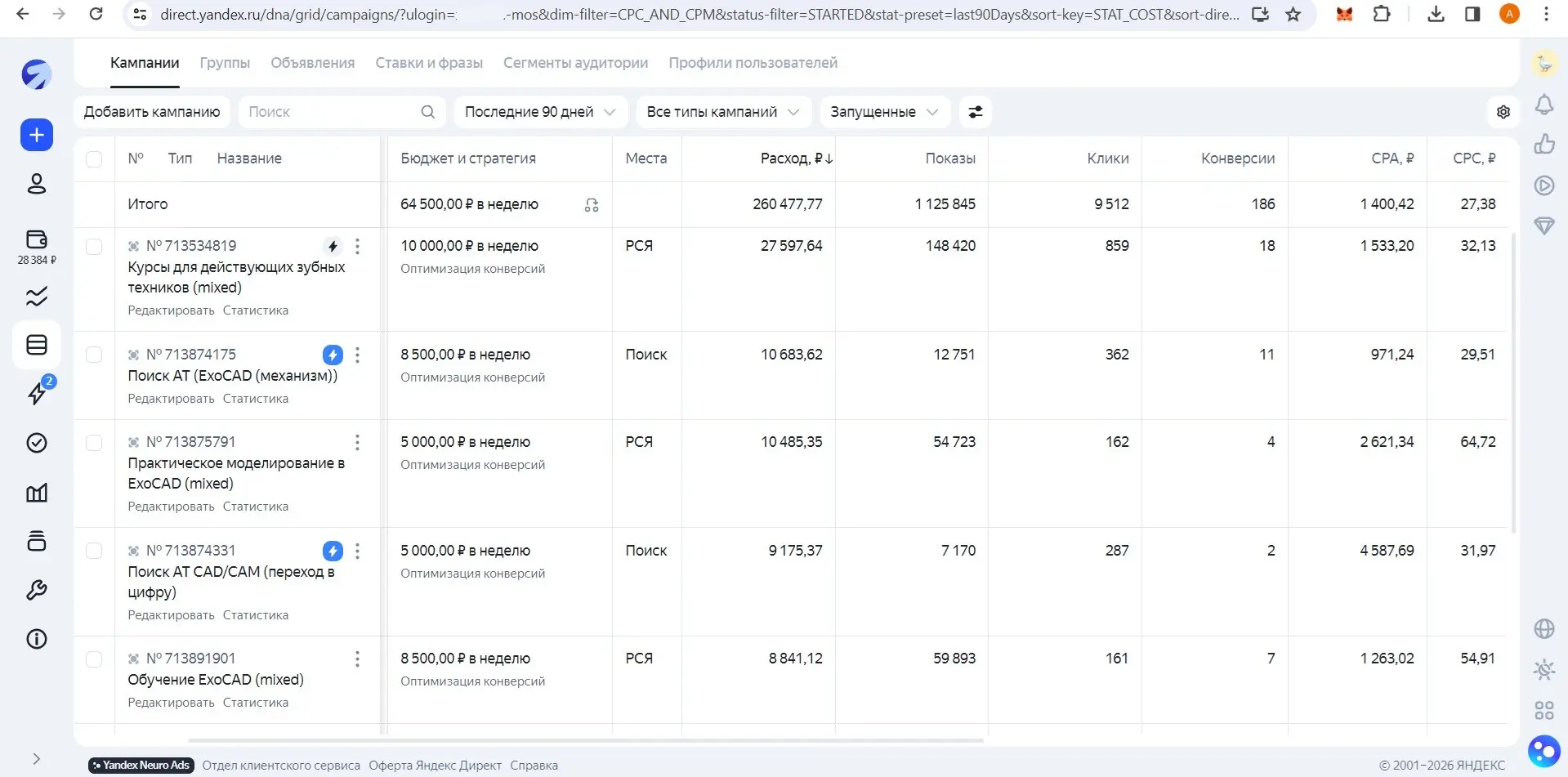
Task: Open the Последние 90 дней period dropdown
Action: [x=540, y=112]
